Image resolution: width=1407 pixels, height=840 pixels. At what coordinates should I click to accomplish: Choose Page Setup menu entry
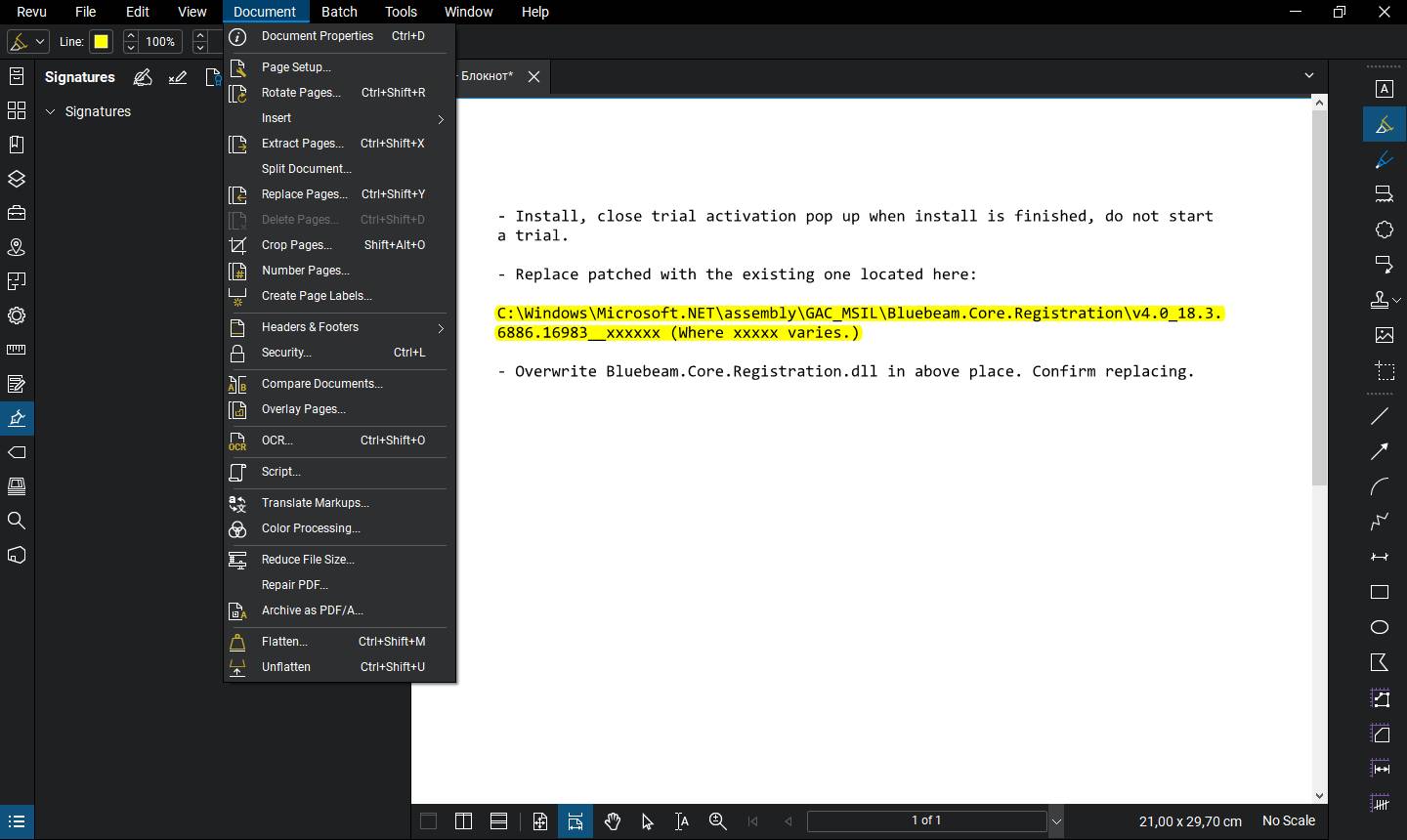tap(339, 67)
